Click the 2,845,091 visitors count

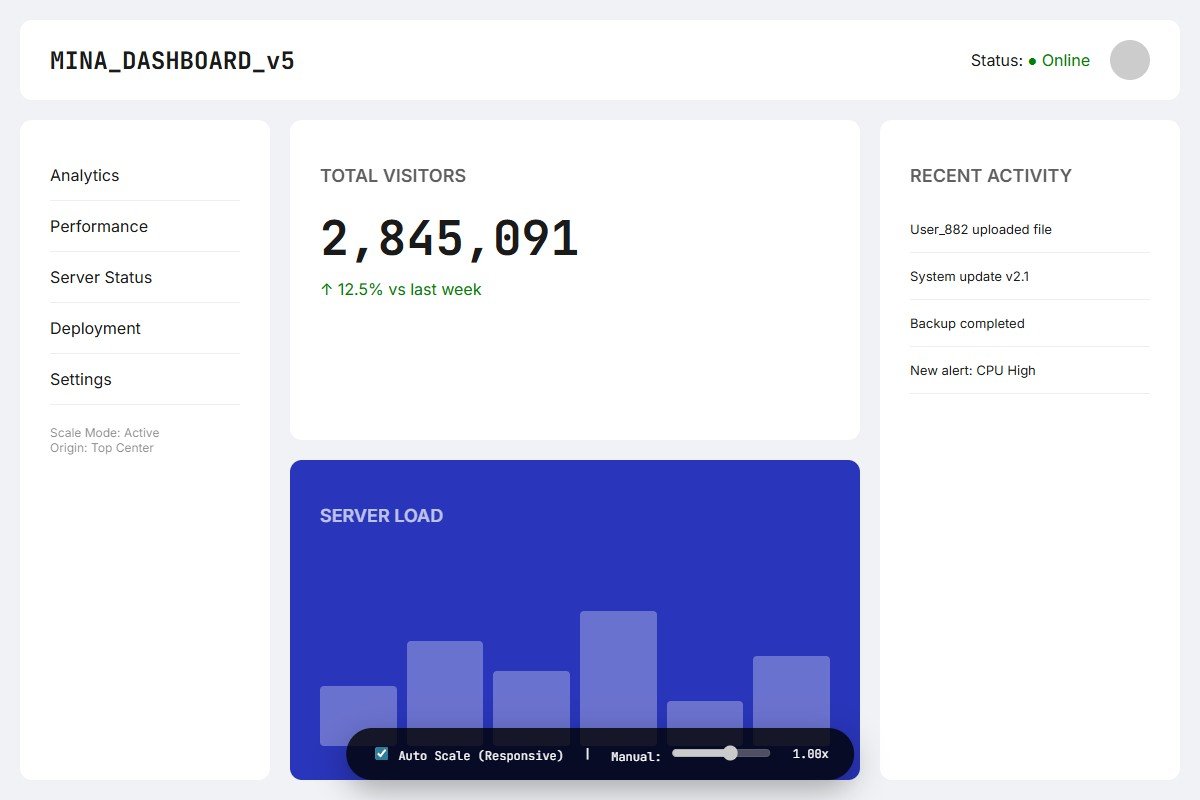[449, 239]
